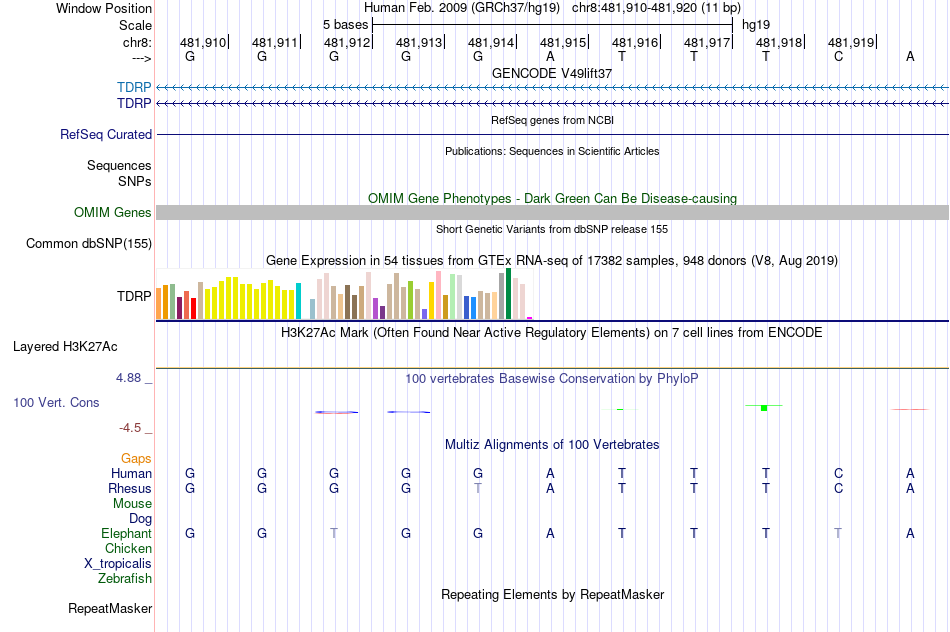
Task: Click the C base in the Human row
Action: [x=839, y=473]
